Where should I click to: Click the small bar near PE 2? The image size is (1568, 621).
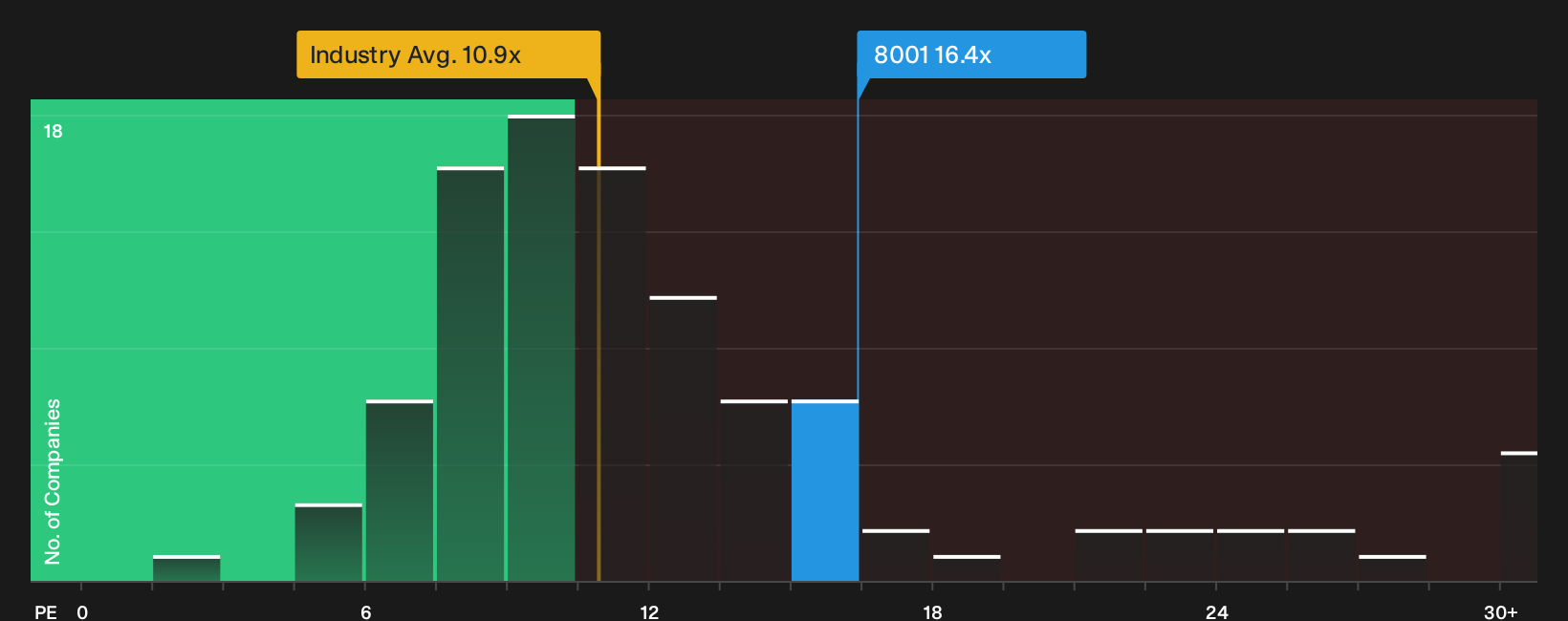click(x=186, y=567)
